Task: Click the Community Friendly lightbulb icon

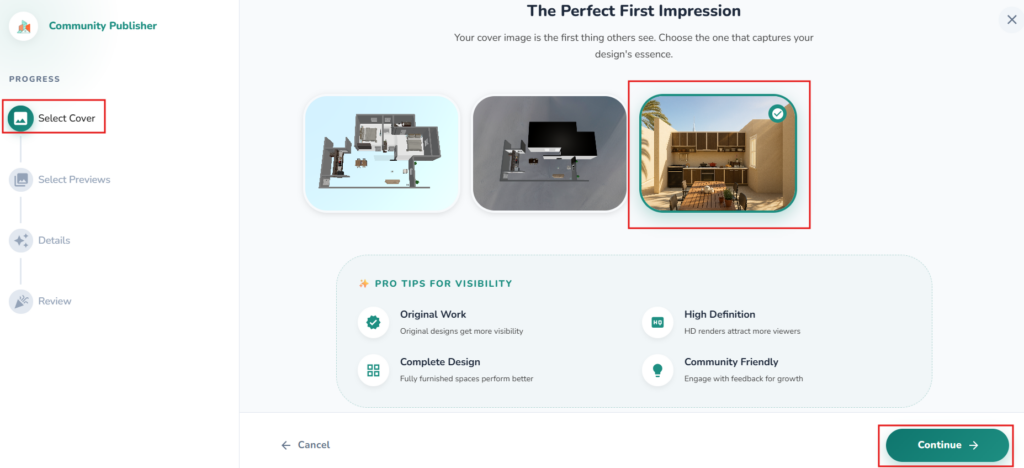Action: (x=657, y=370)
